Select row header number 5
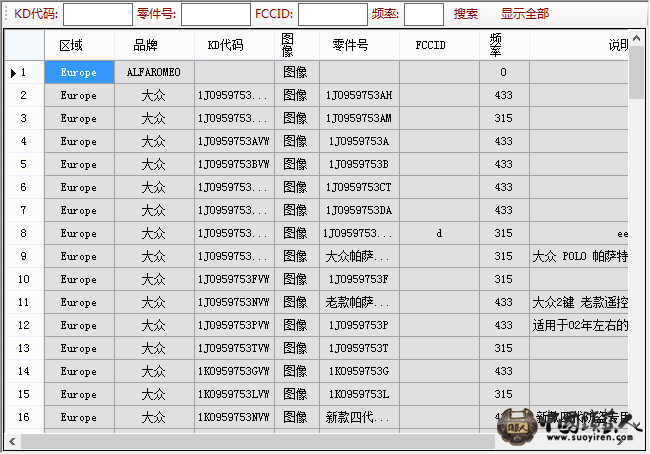This screenshot has width=650, height=454. (24, 164)
